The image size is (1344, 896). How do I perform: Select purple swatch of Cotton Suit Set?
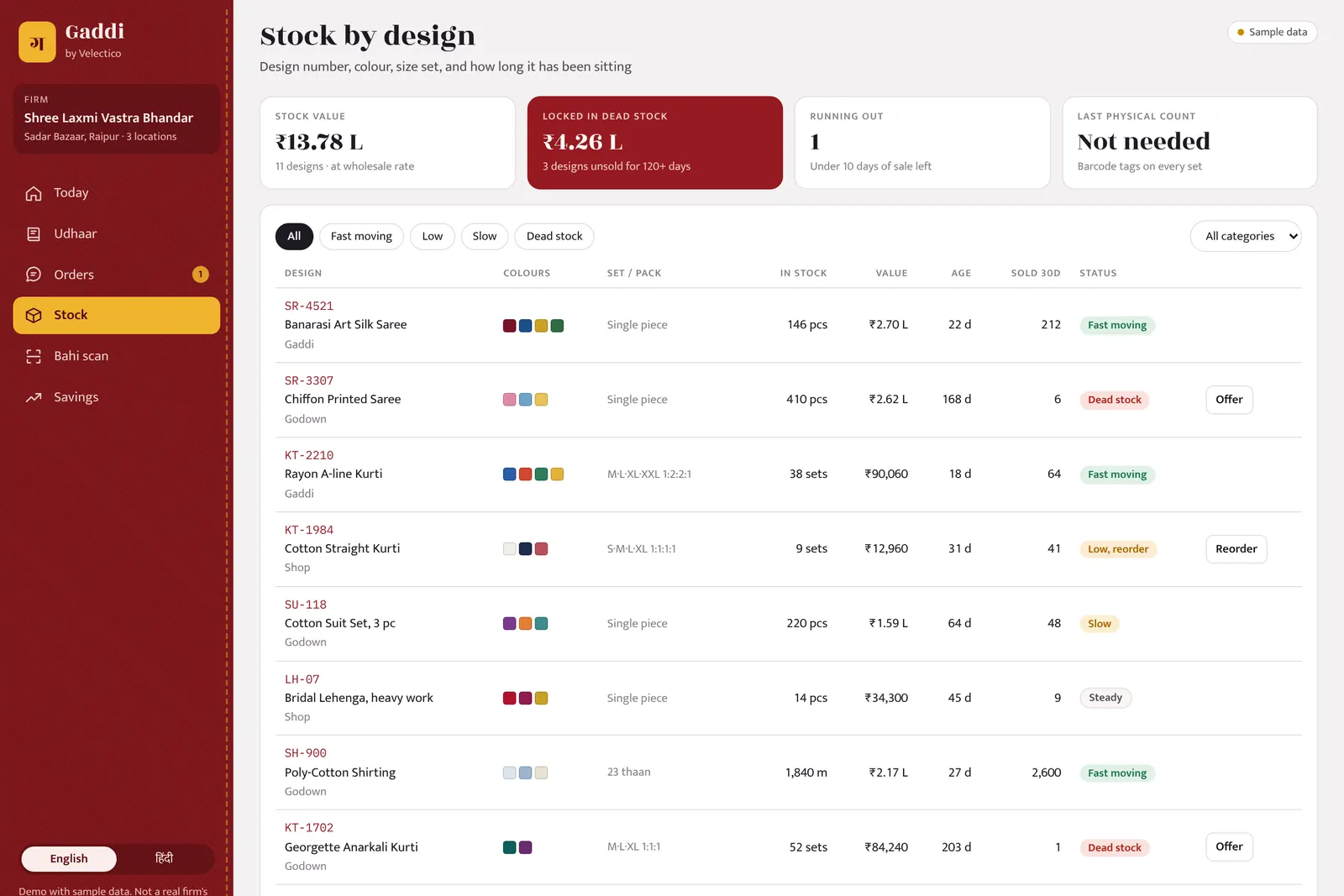[509, 624]
